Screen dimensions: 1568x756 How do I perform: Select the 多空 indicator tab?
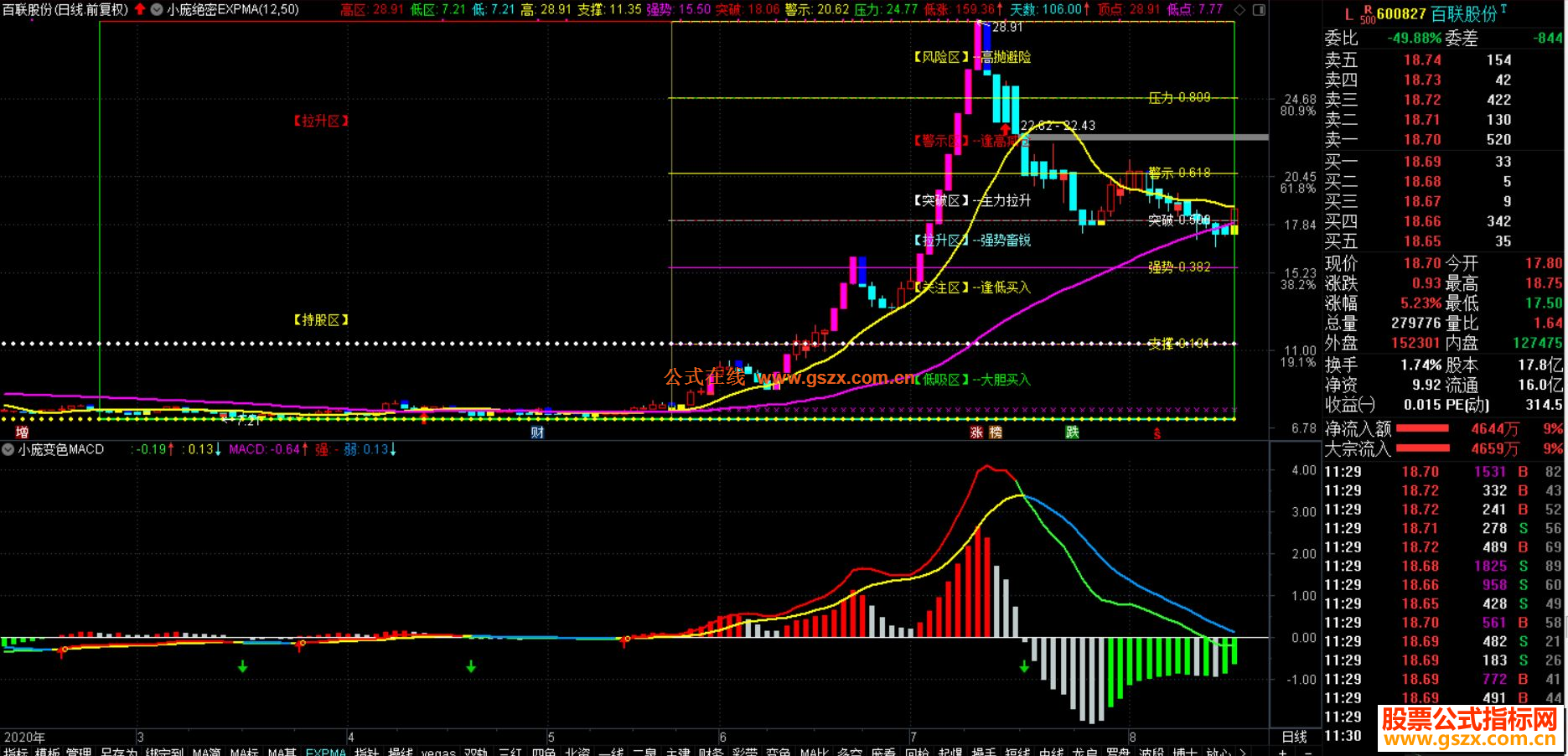coord(850,751)
